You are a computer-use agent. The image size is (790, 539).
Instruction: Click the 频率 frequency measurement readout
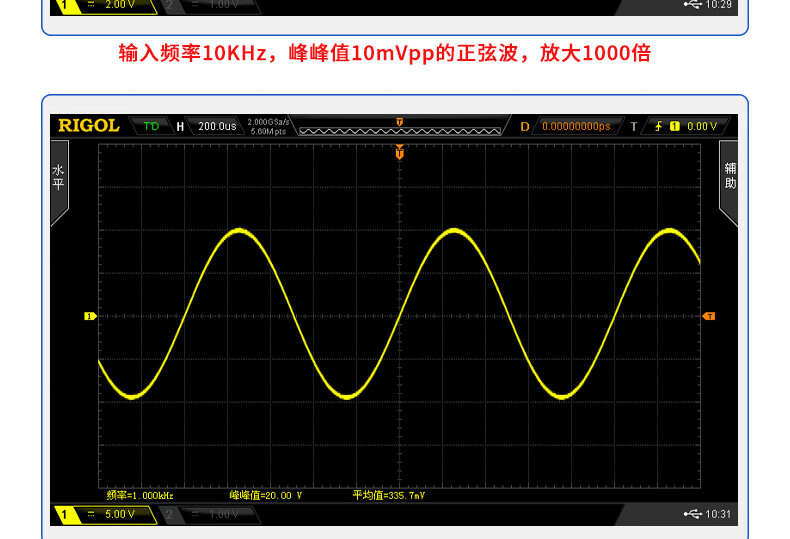tap(140, 495)
